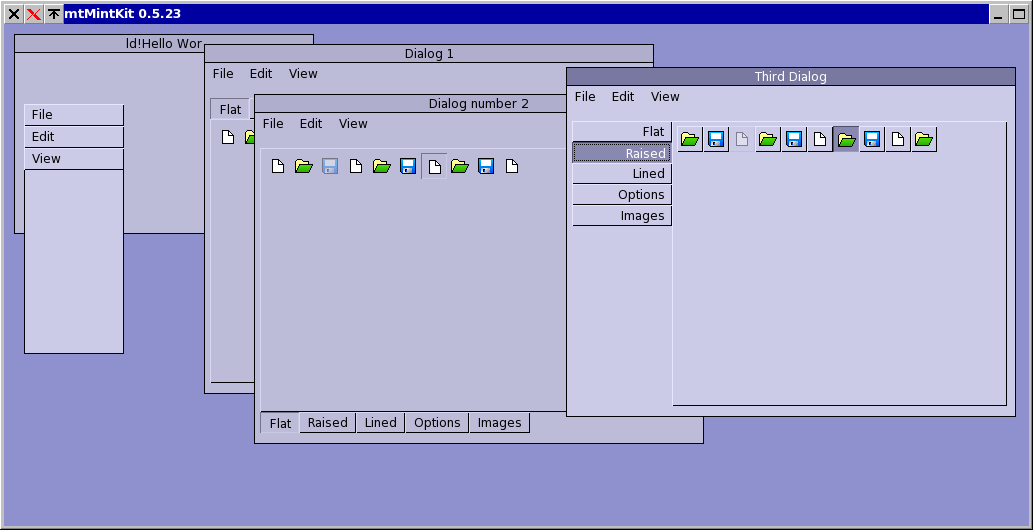Click the outlined new document icon in Dialog number 2
The width and height of the screenshot is (1033, 530).
point(434,166)
